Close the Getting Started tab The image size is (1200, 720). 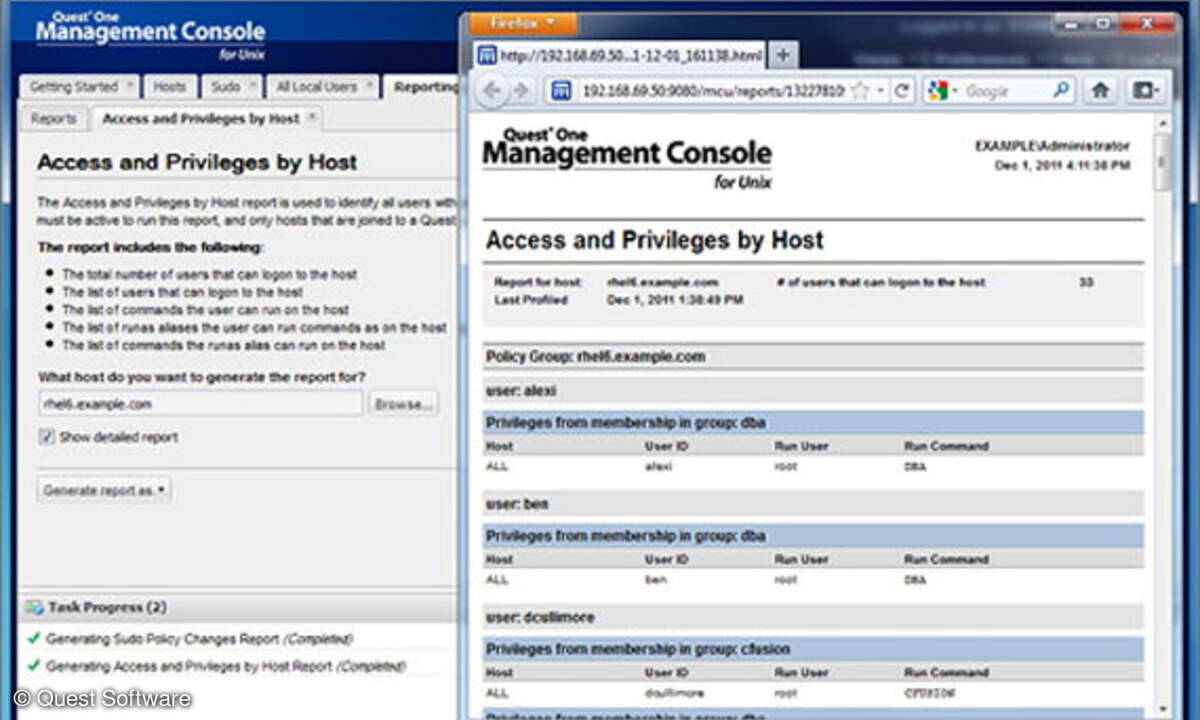[130, 87]
